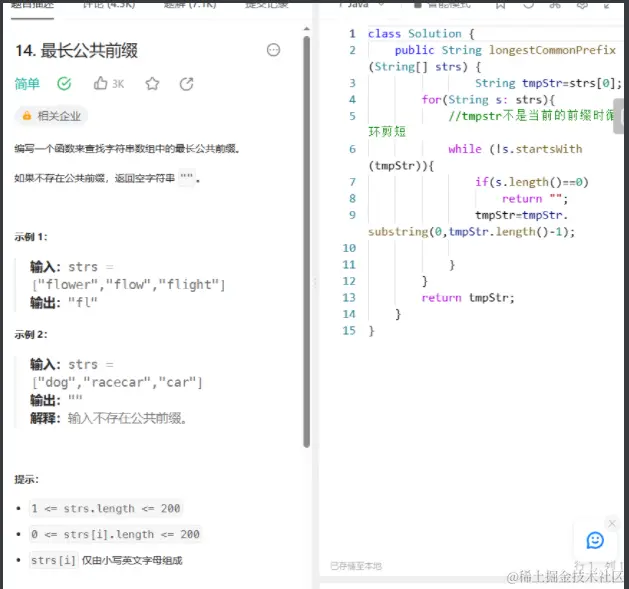Favorite the problem with the star icon
The height and width of the screenshot is (589, 629).
152,84
